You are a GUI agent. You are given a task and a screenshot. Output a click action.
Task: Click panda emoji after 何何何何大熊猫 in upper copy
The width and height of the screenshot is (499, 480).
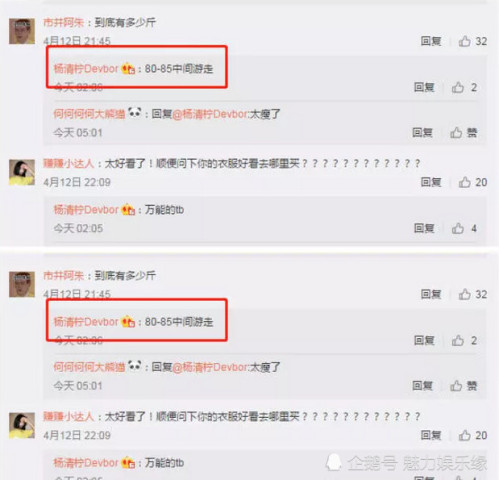click(135, 113)
